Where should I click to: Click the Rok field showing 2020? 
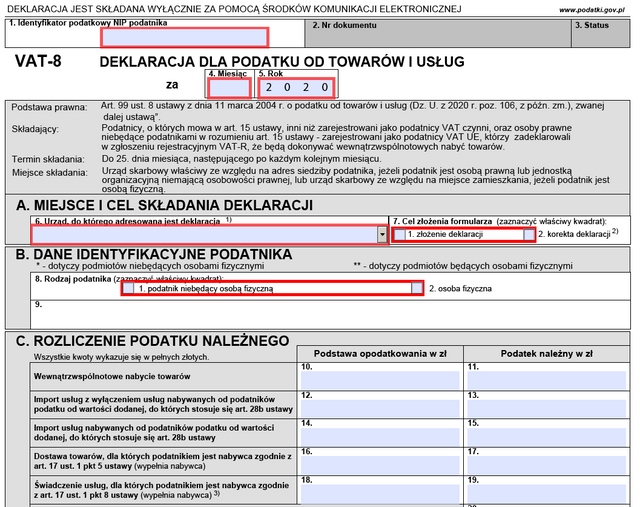pyautogui.click(x=296, y=88)
